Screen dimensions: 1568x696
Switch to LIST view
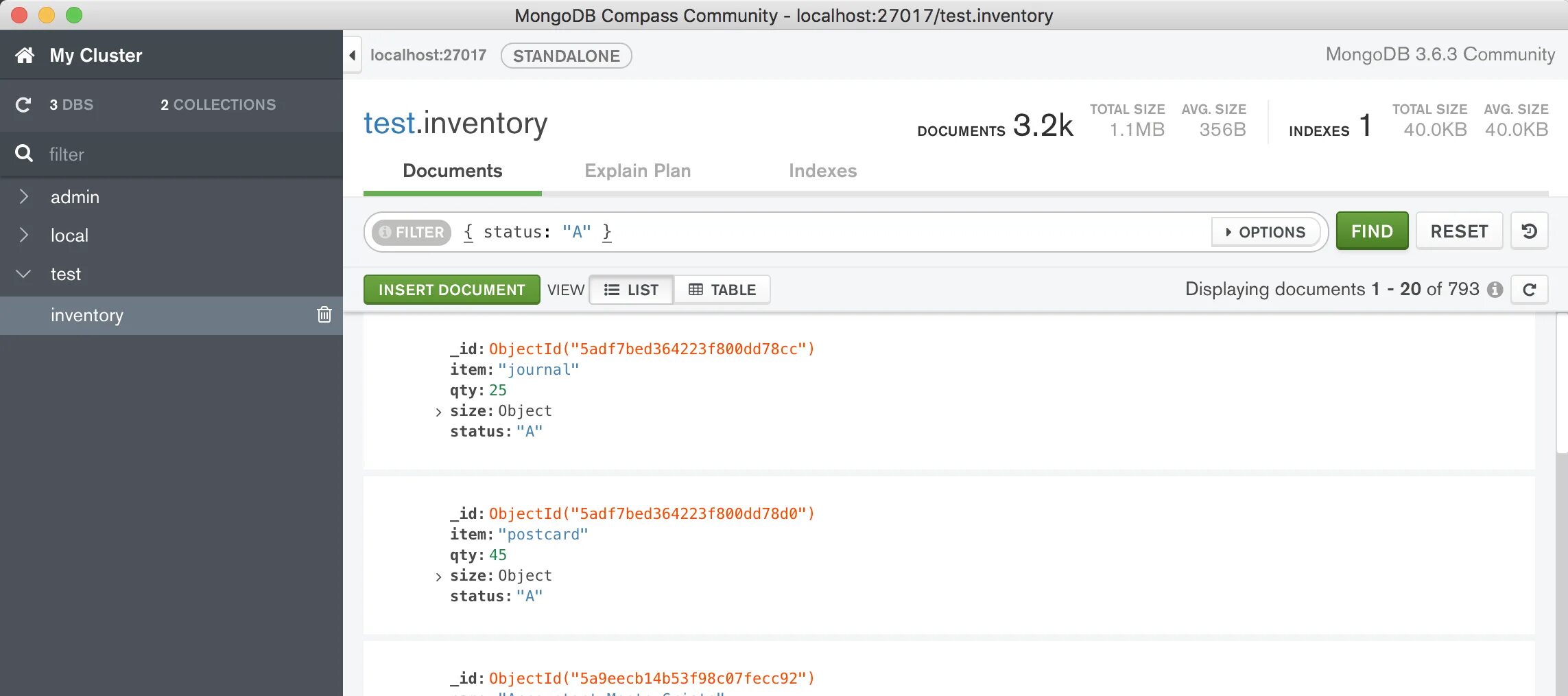pyautogui.click(x=631, y=290)
